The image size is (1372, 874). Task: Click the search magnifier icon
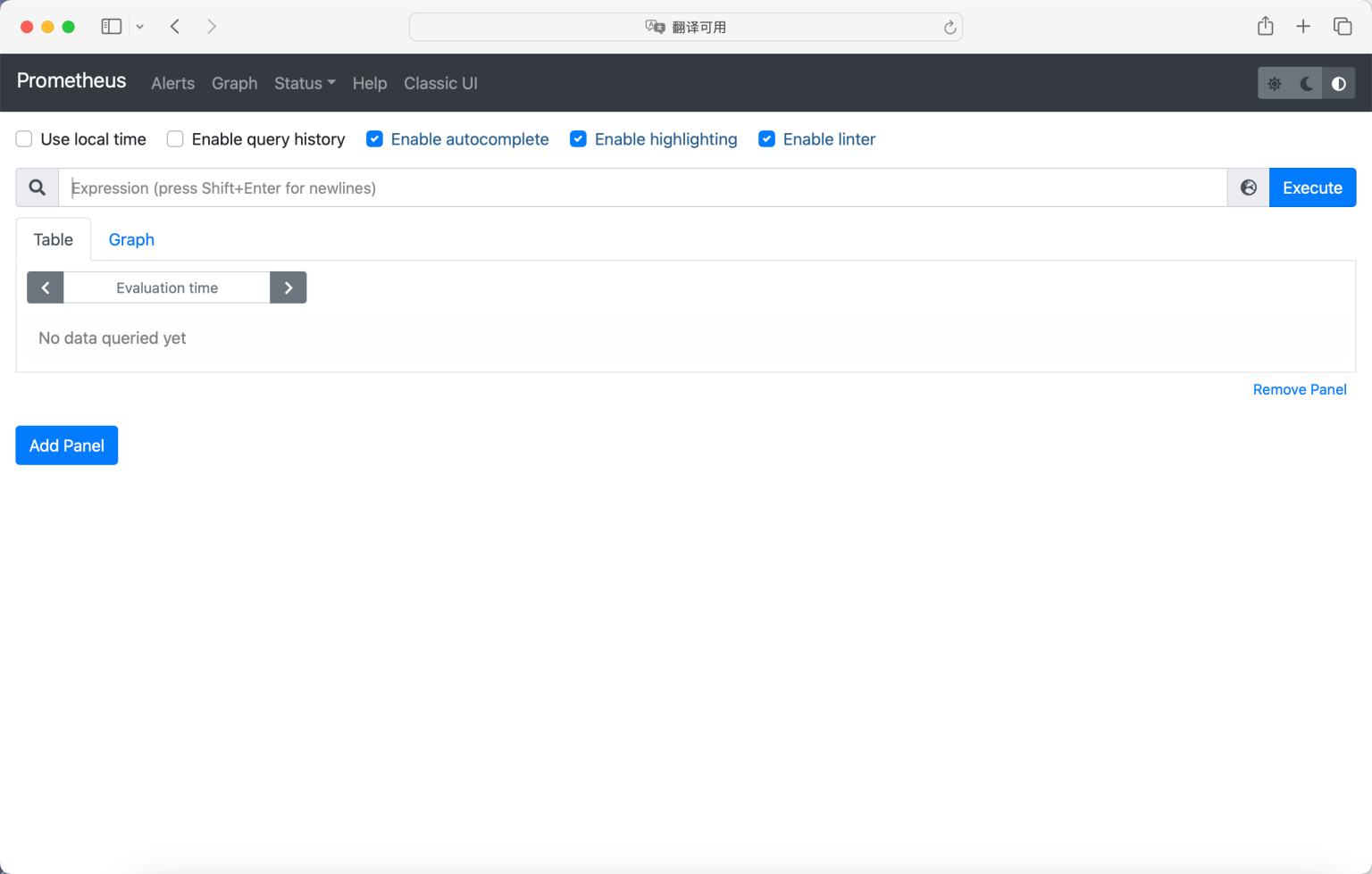37,187
